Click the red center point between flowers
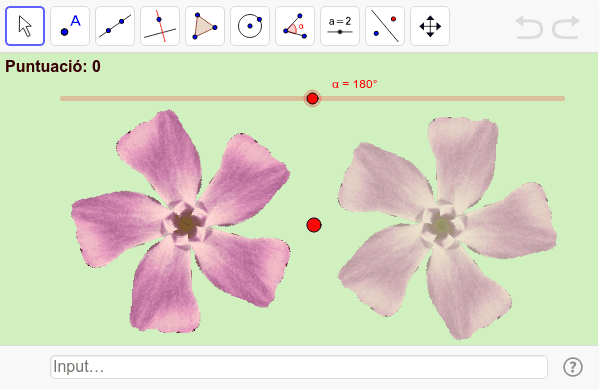The height and width of the screenshot is (390, 600). pos(314,225)
